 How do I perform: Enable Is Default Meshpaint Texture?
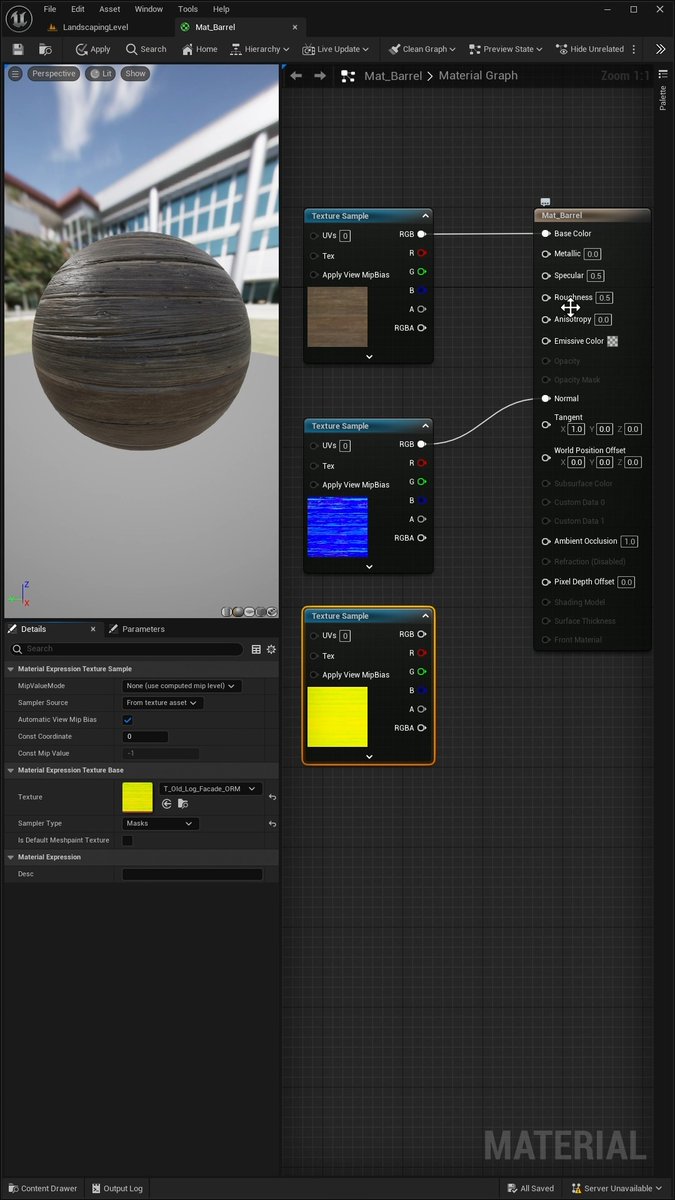[127, 841]
